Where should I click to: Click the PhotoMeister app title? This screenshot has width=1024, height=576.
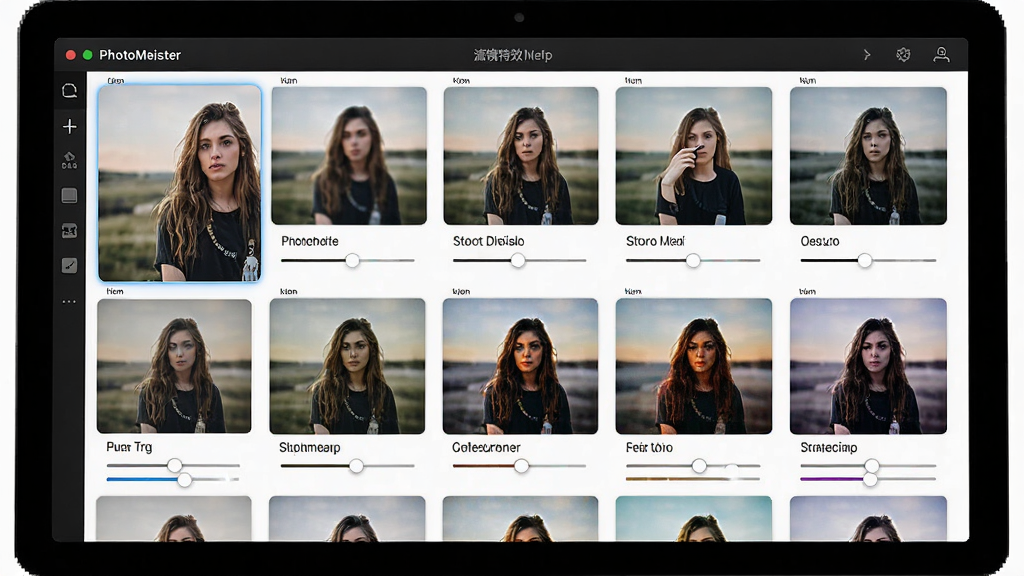[x=140, y=55]
